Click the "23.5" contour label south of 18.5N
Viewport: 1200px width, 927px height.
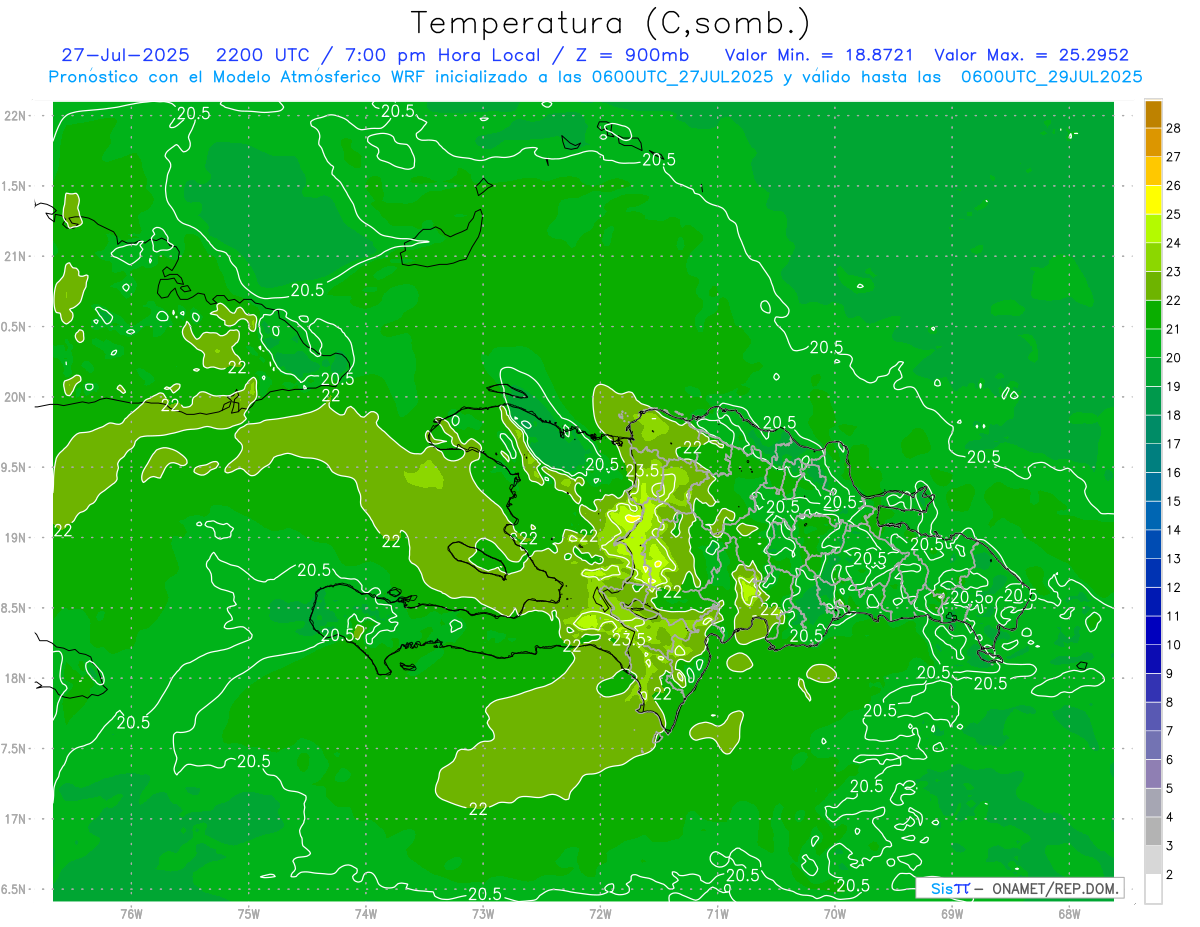[x=627, y=639]
